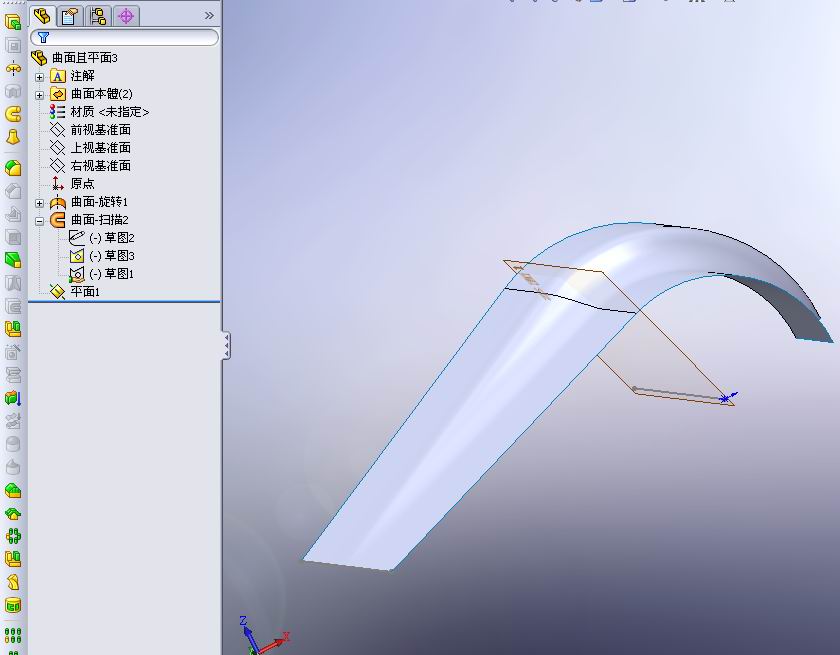Click the green block with blue down arrow icon
The width and height of the screenshot is (840, 655).
(x=13, y=398)
